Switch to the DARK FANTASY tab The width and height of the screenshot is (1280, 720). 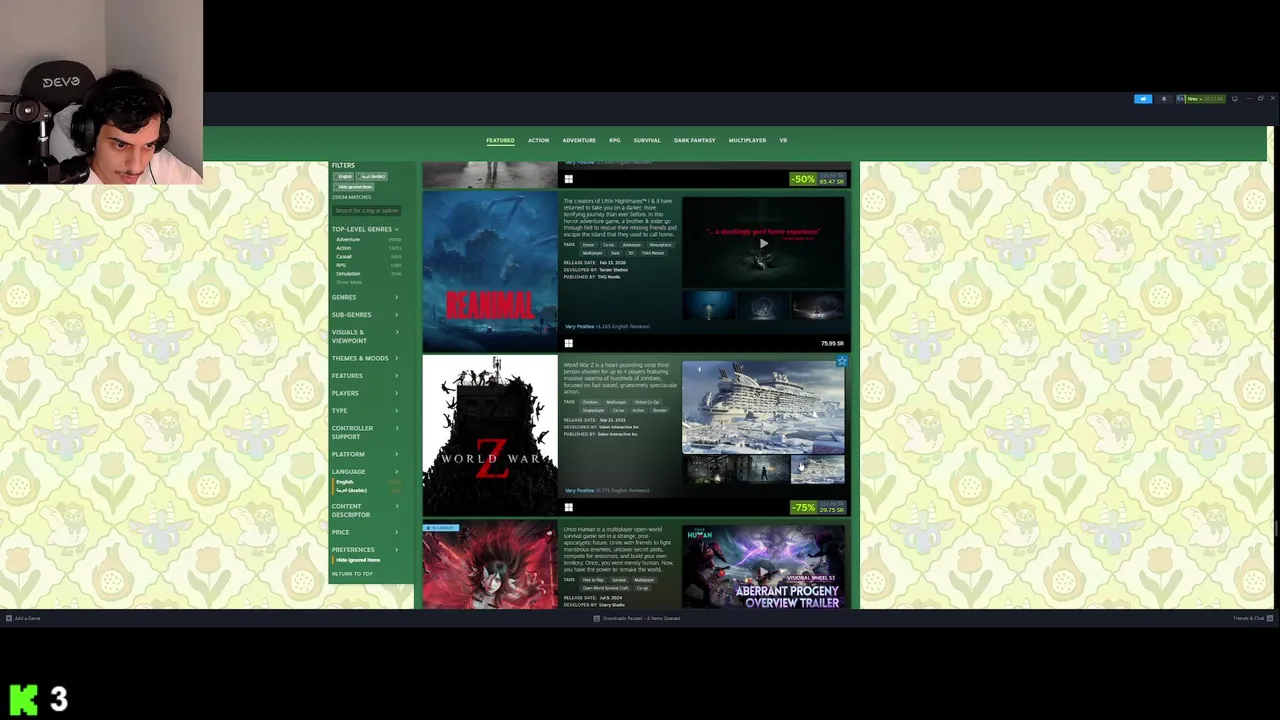(x=694, y=141)
